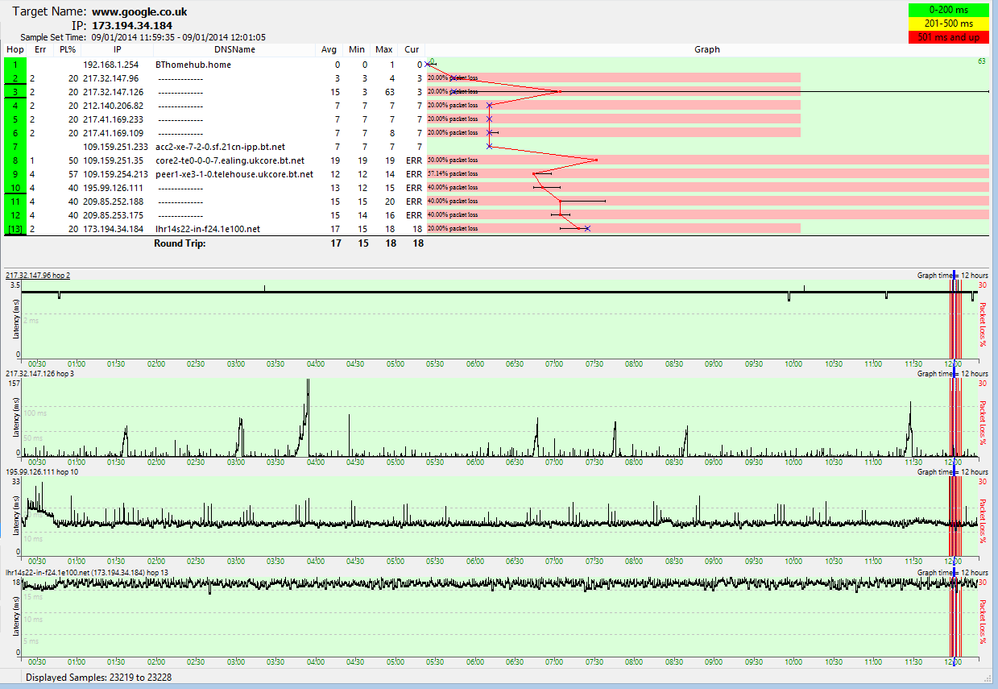Screen dimensions: 998x689
Task: Select the final hop [13] number cell
Action: (x=15, y=229)
